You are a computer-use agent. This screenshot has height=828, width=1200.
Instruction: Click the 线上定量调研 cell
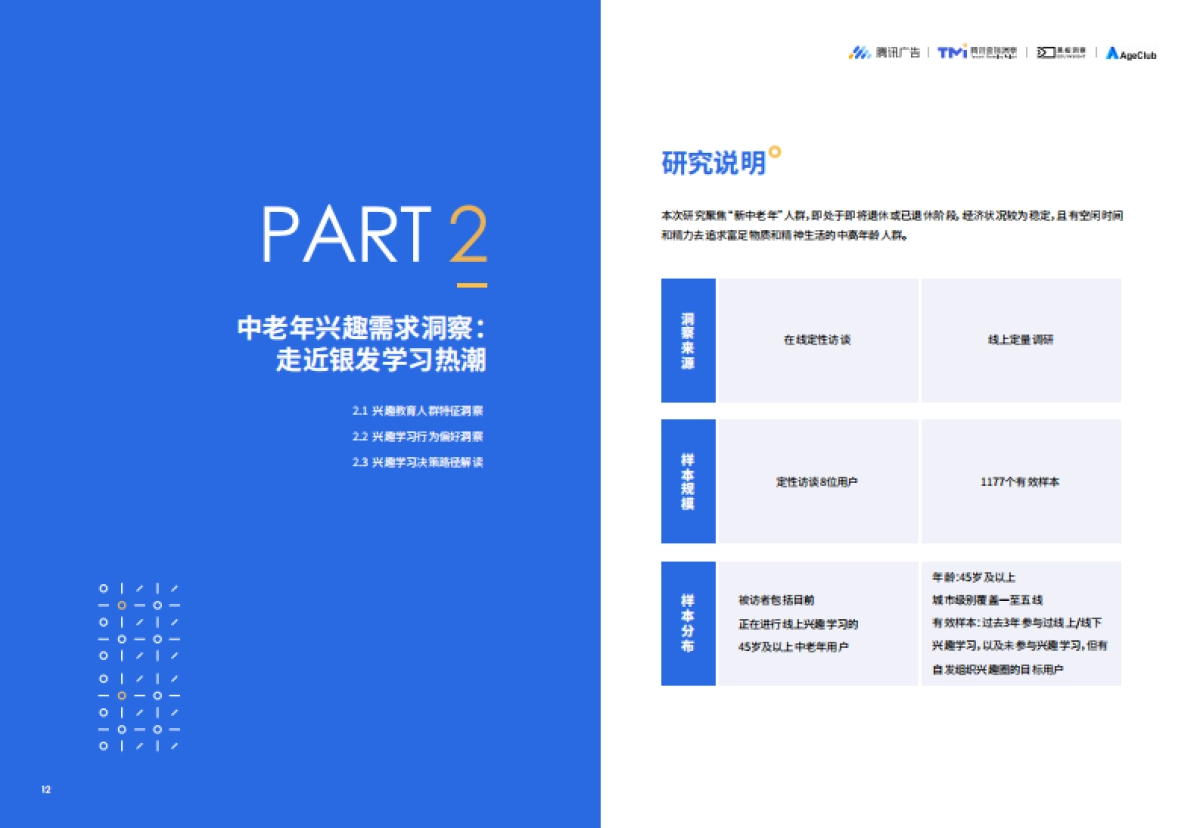(1021, 339)
